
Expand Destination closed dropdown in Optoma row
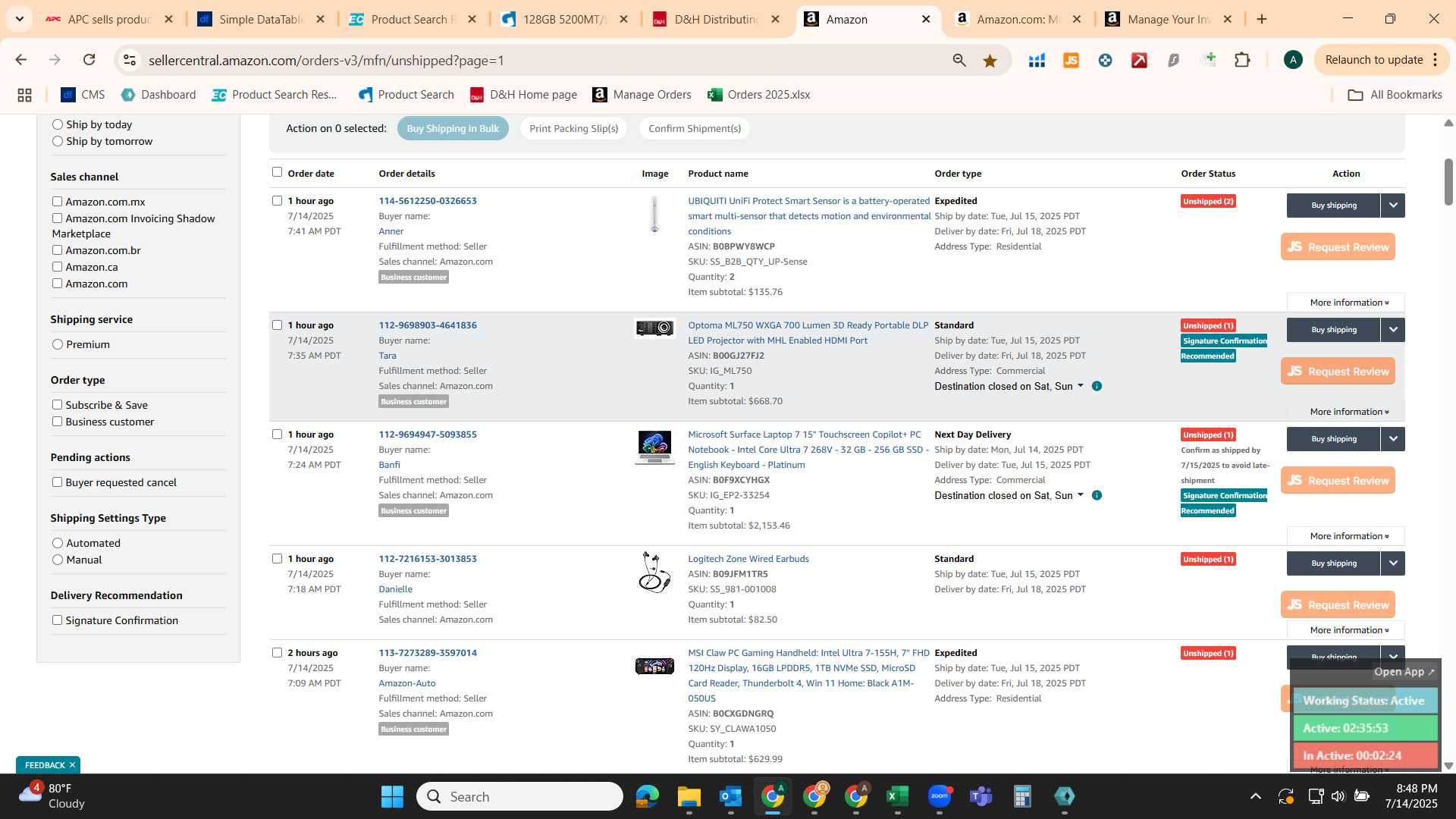[1080, 386]
